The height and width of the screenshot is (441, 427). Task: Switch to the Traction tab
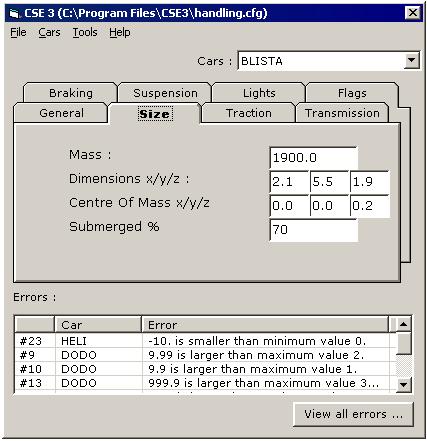pyautogui.click(x=249, y=113)
